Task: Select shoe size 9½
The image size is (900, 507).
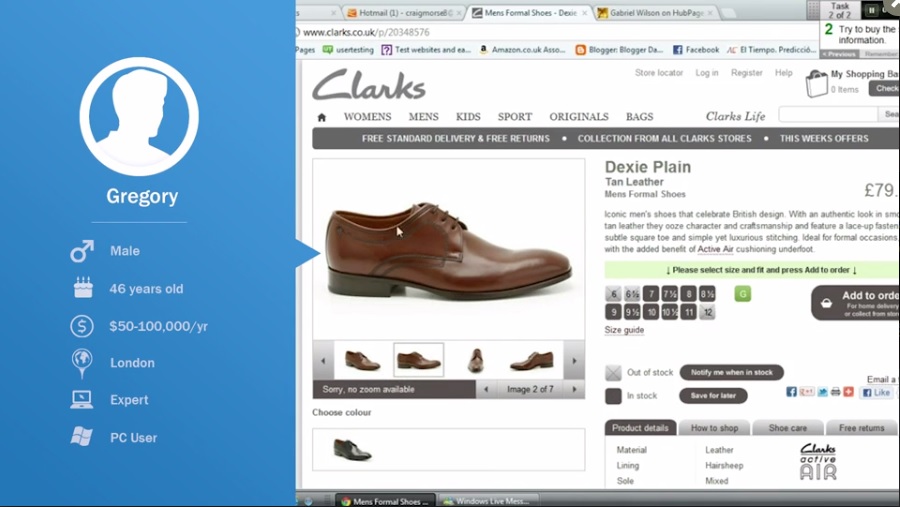Action: coord(632,312)
